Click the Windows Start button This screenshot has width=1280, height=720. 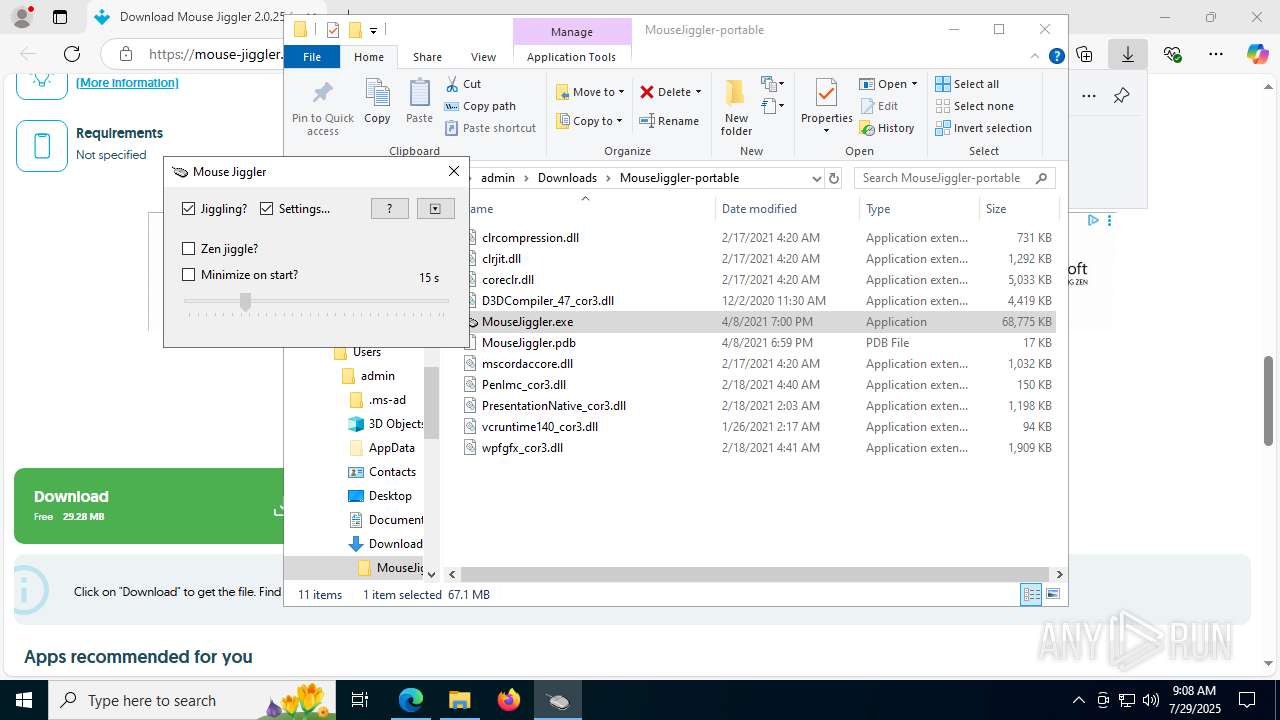[24, 700]
